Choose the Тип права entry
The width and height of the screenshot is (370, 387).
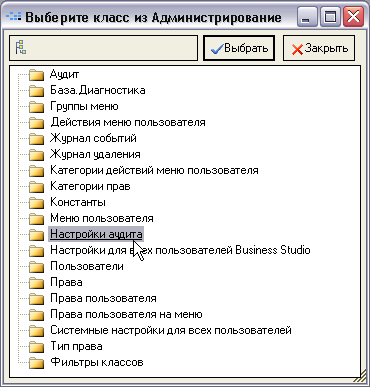(76, 346)
